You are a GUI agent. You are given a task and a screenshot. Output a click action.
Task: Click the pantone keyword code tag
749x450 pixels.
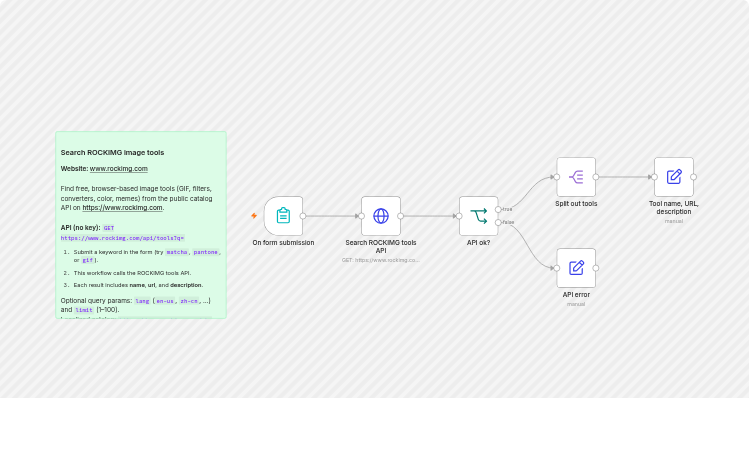point(205,252)
